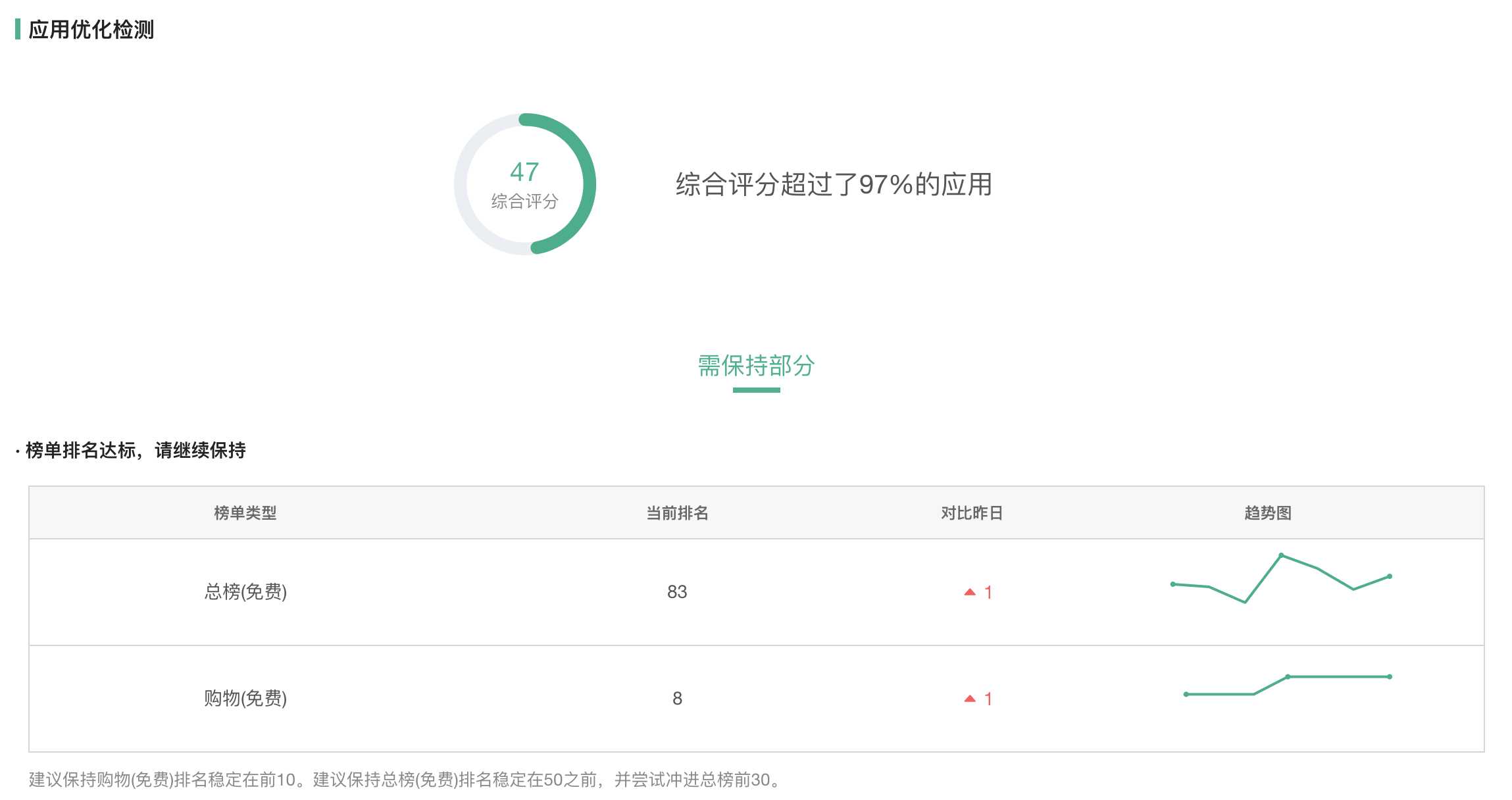Click the red up arrow in 总榜(免费) row
Screen dimensions: 1512x800
969,592
